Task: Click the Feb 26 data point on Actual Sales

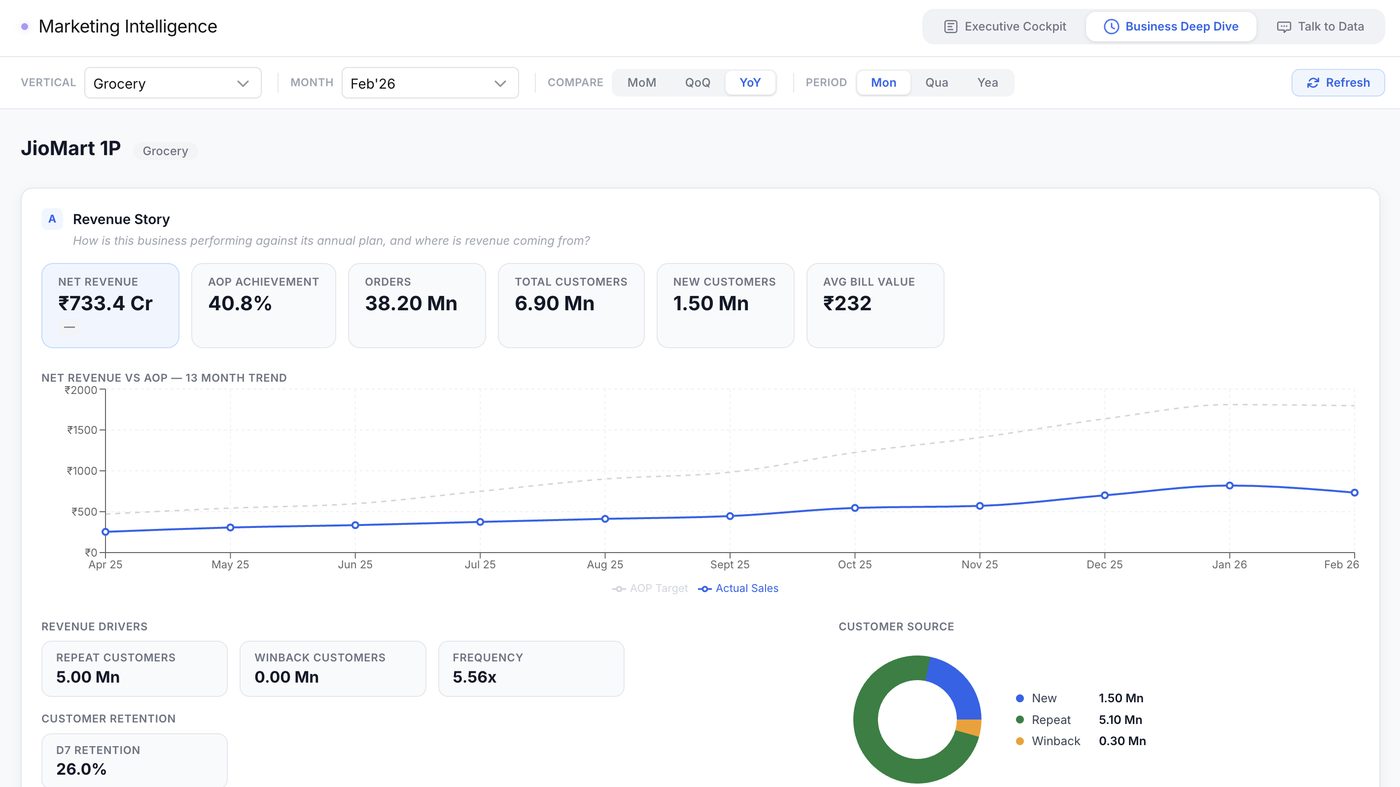Action: (1354, 492)
